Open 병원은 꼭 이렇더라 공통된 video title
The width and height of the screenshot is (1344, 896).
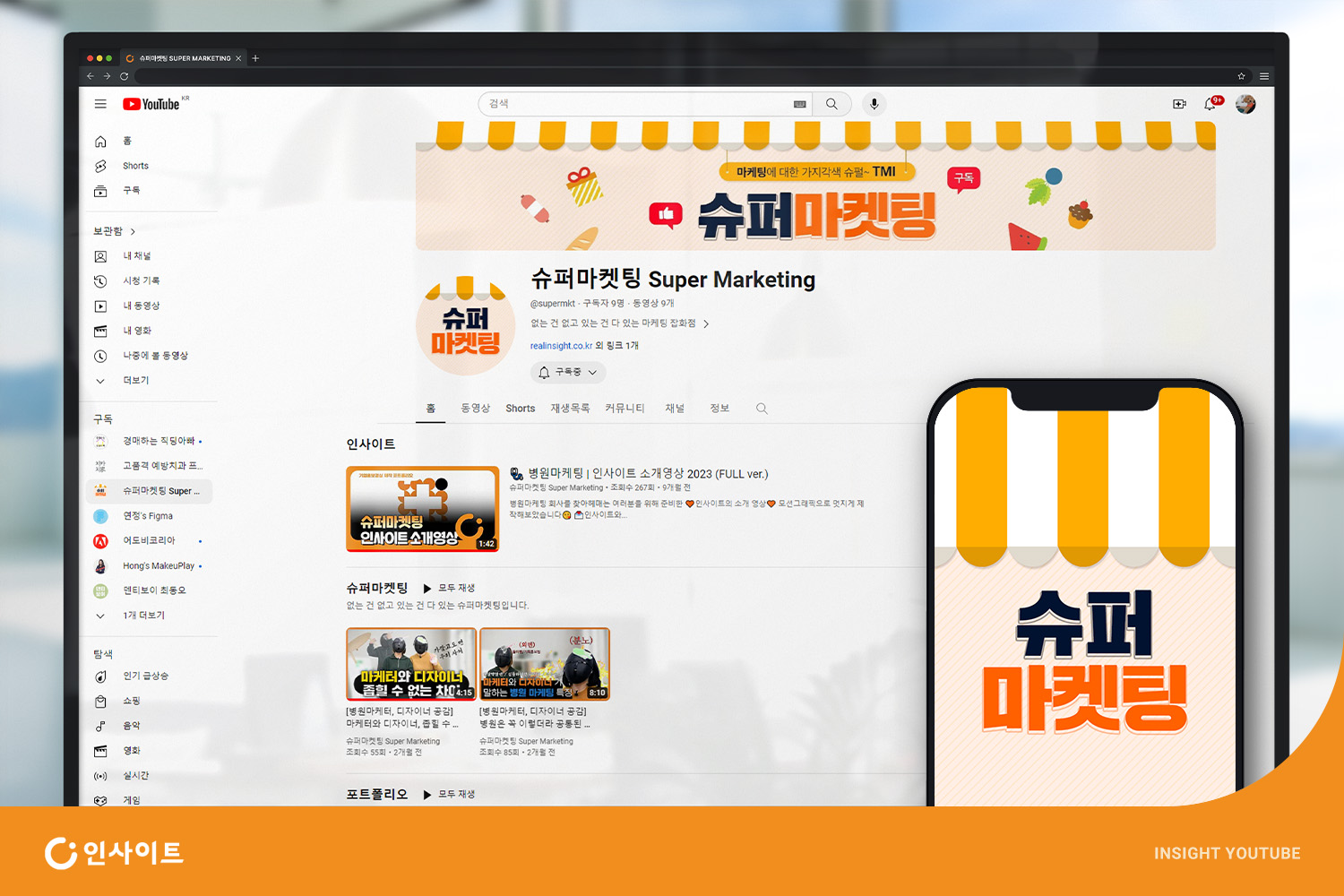coord(534,718)
